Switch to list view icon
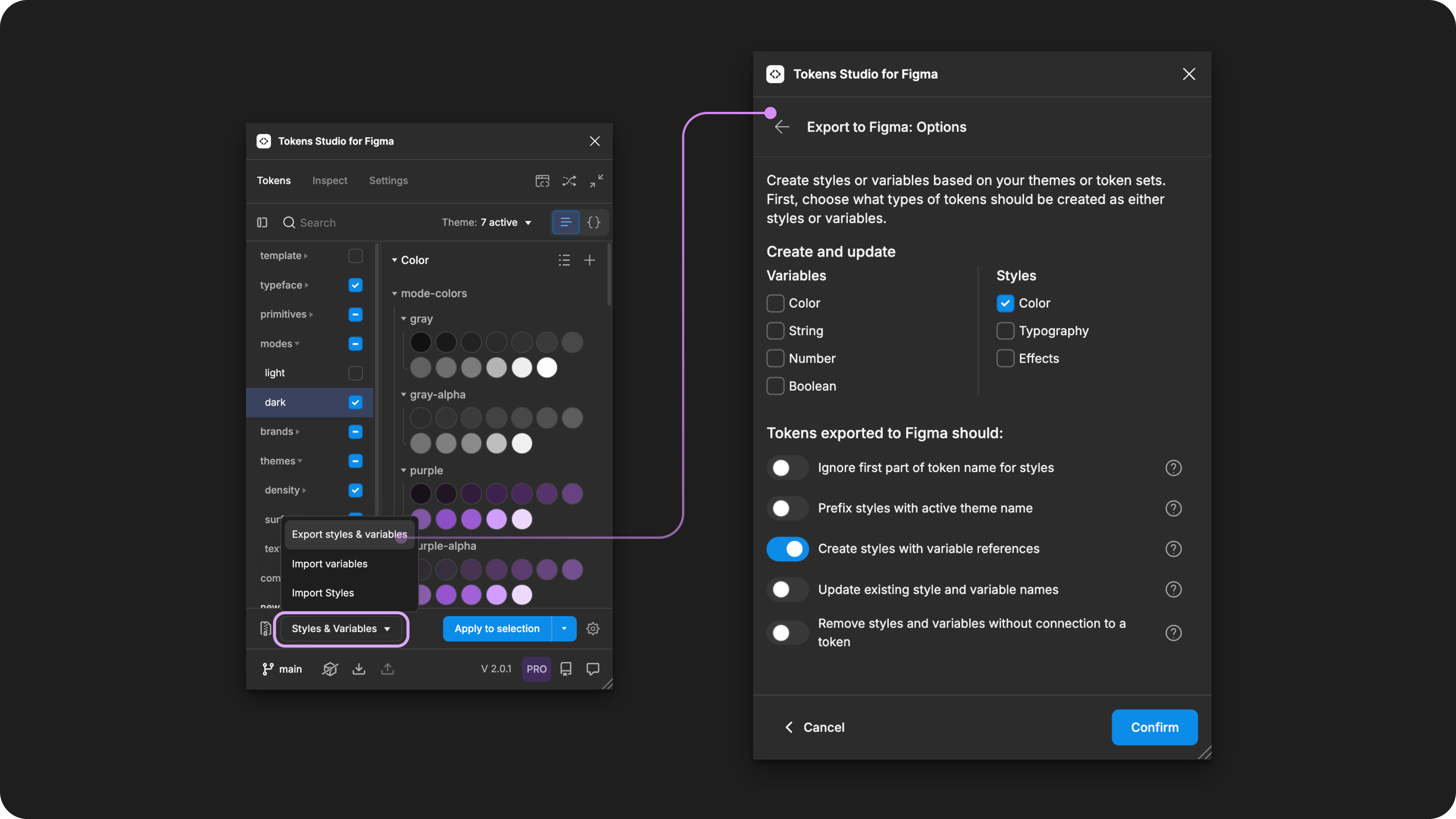The image size is (1456, 819). point(565,223)
